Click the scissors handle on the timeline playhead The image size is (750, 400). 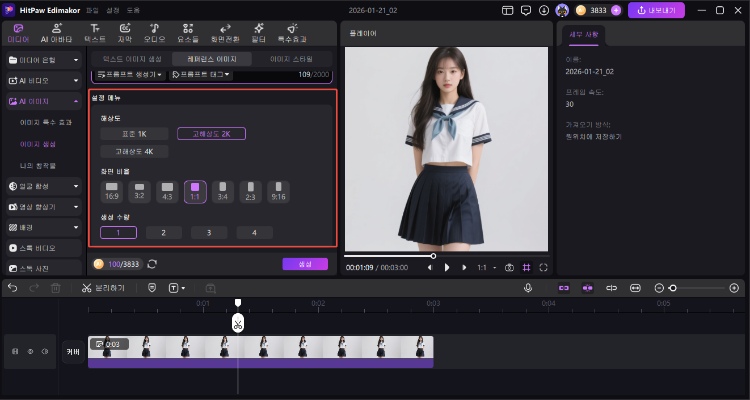[238, 323]
